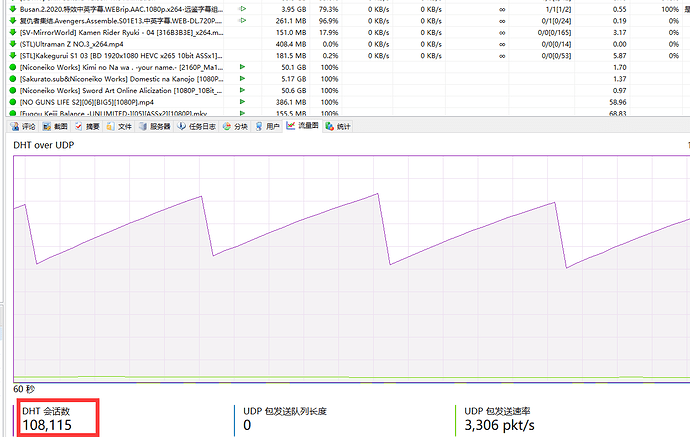690x437 pixels.
Task: Select the Sword Art Online Alicization task name
Action: pyautogui.click(x=121, y=90)
